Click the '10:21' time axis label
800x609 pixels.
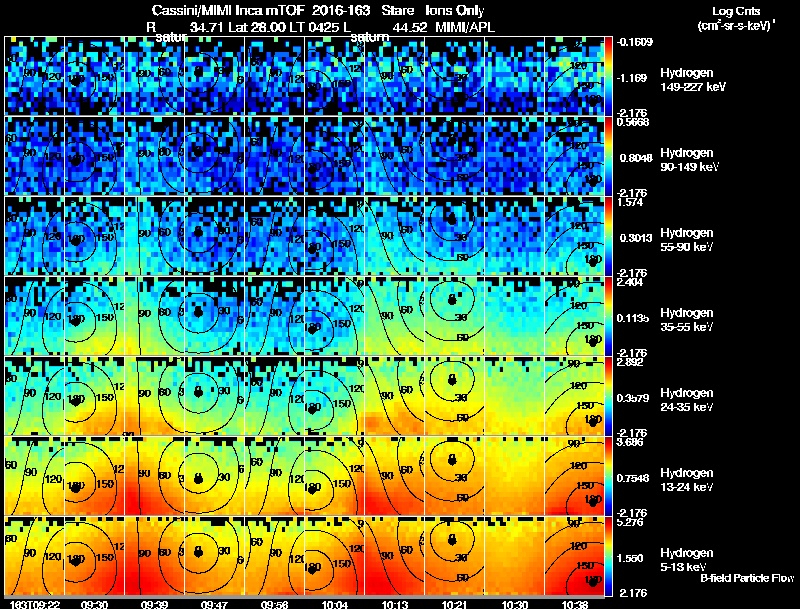click(454, 604)
